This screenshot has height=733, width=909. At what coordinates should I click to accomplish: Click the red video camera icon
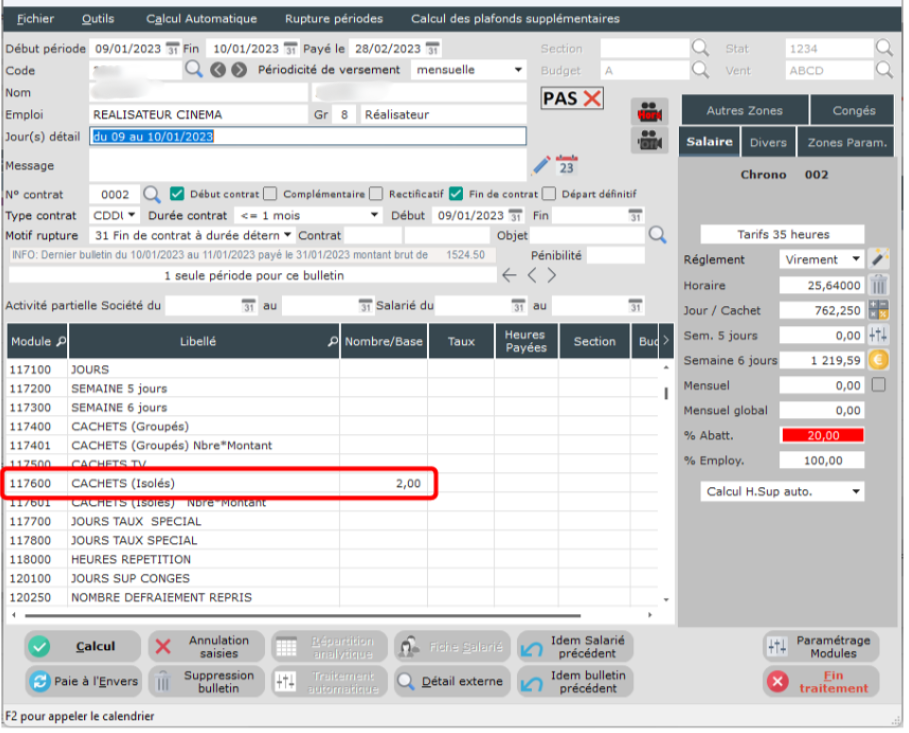point(649,112)
